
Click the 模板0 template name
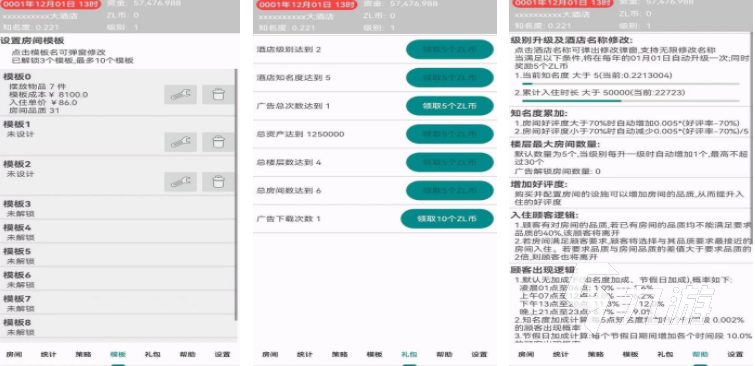(17, 77)
